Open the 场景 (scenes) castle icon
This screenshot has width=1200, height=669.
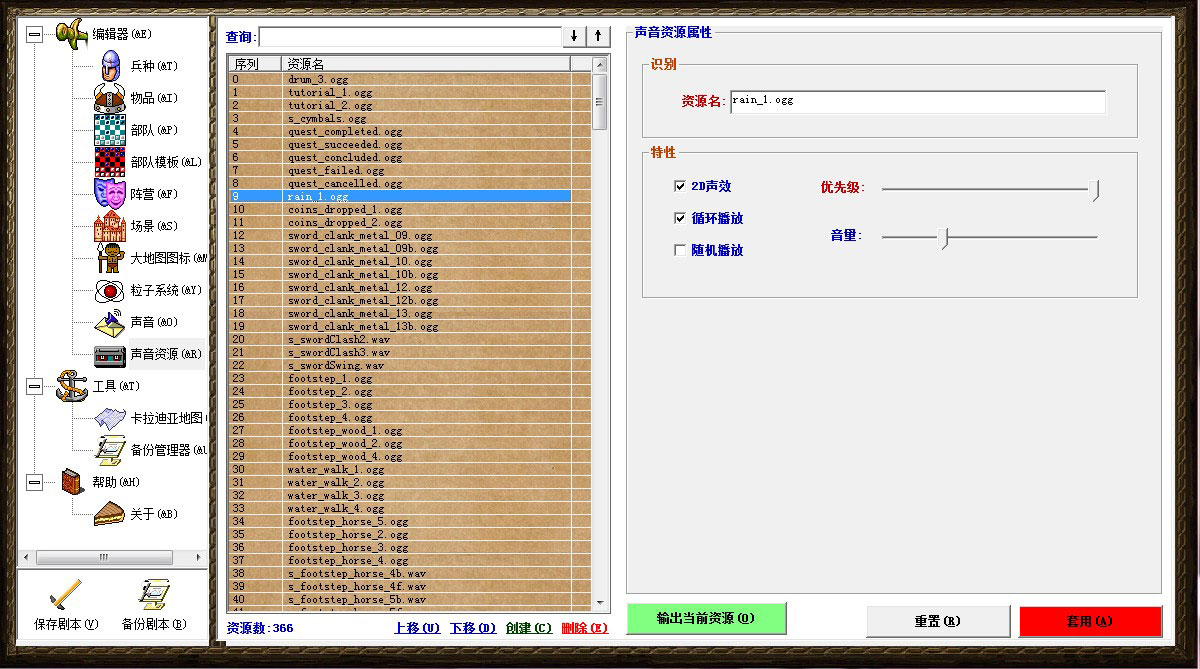click(x=110, y=226)
